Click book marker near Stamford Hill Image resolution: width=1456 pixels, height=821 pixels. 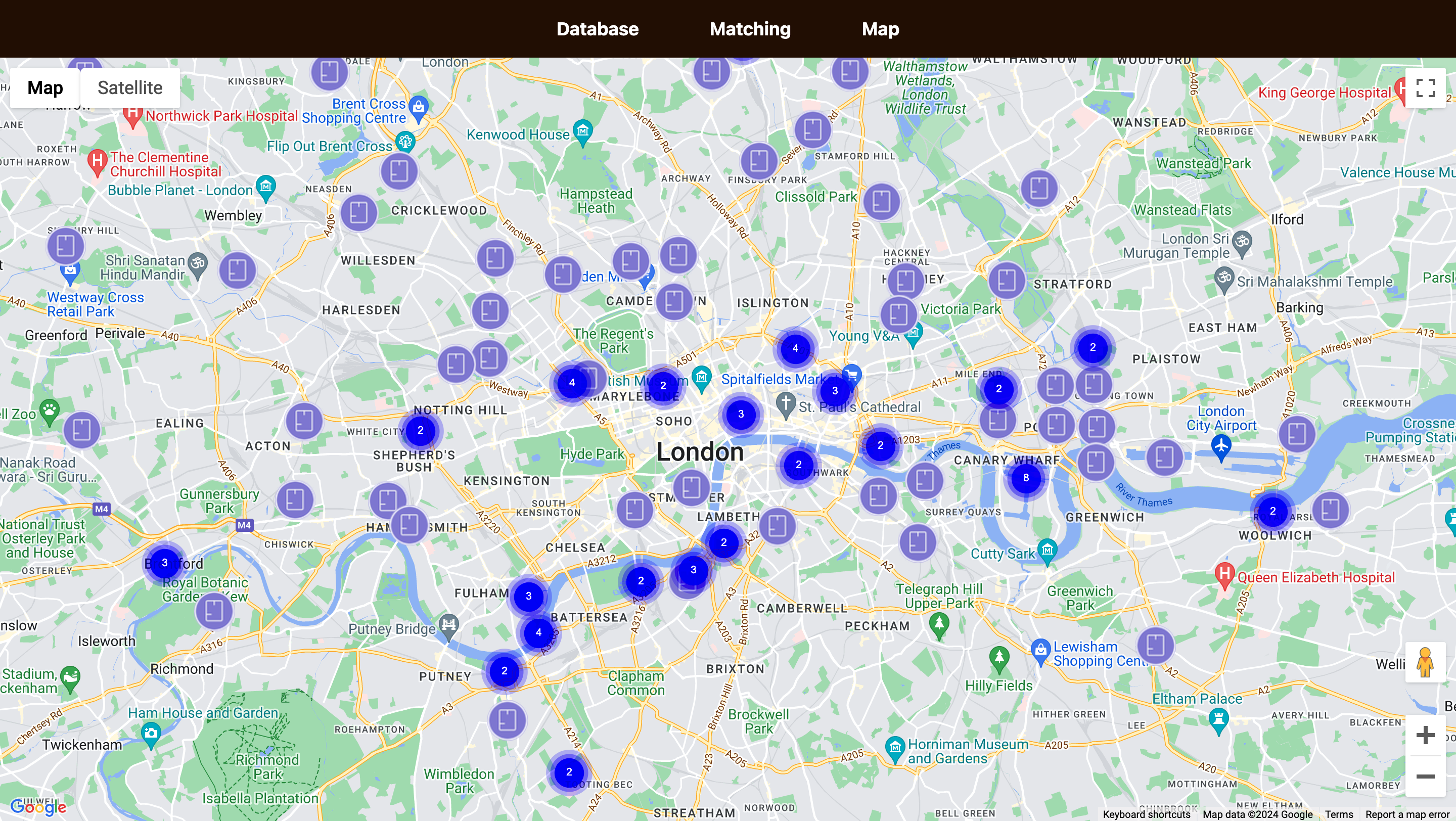click(813, 129)
